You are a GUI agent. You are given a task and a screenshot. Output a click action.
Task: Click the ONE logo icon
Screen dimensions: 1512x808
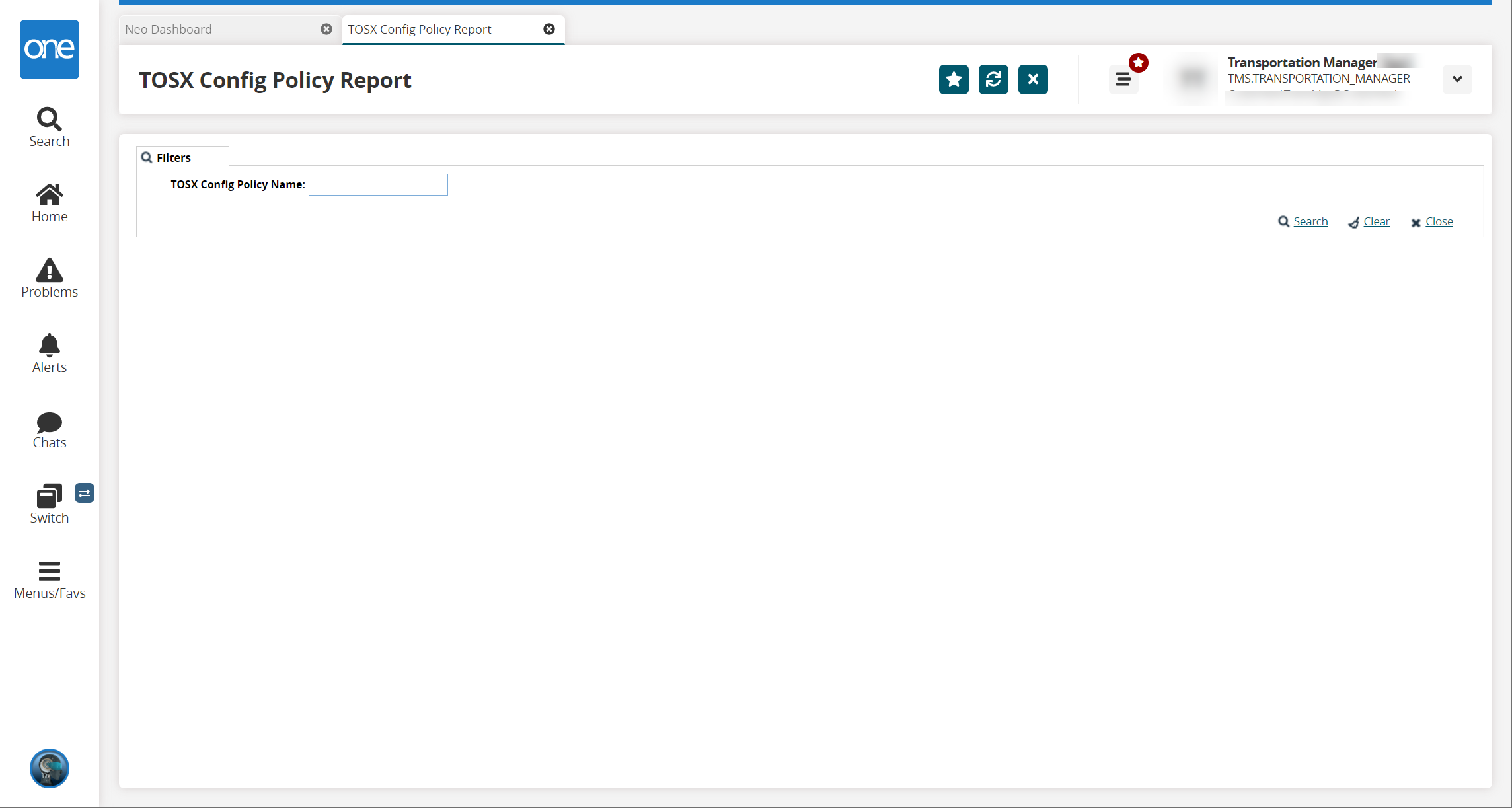click(x=50, y=50)
